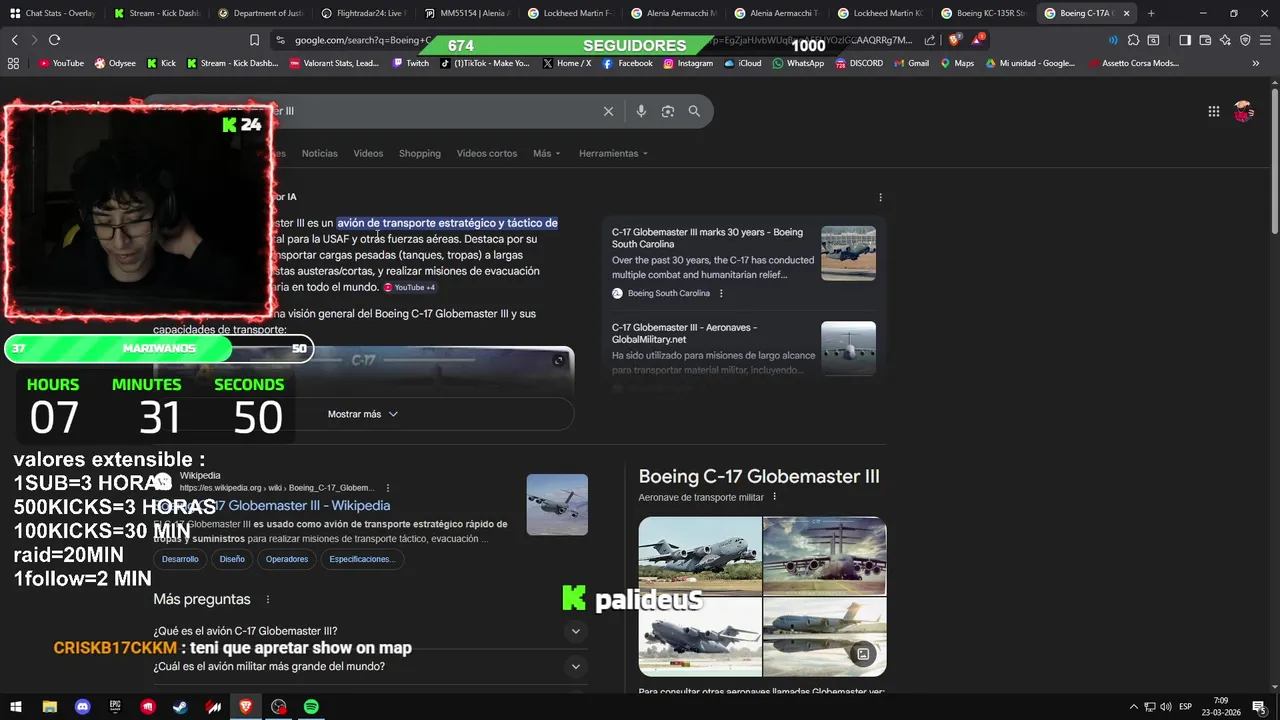Switch to the Shopping search tab
Image resolution: width=1280 pixels, height=720 pixels.
tap(420, 153)
